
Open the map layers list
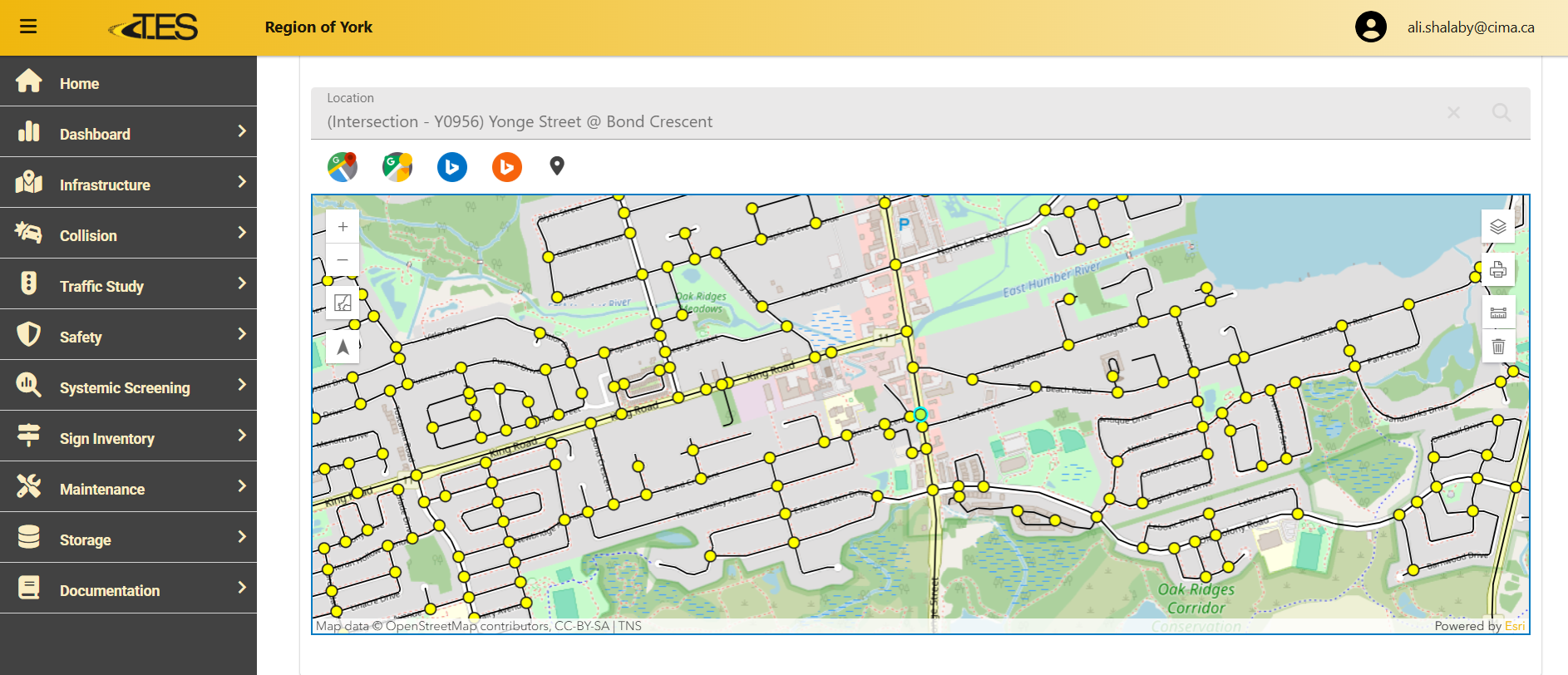pos(1498,227)
